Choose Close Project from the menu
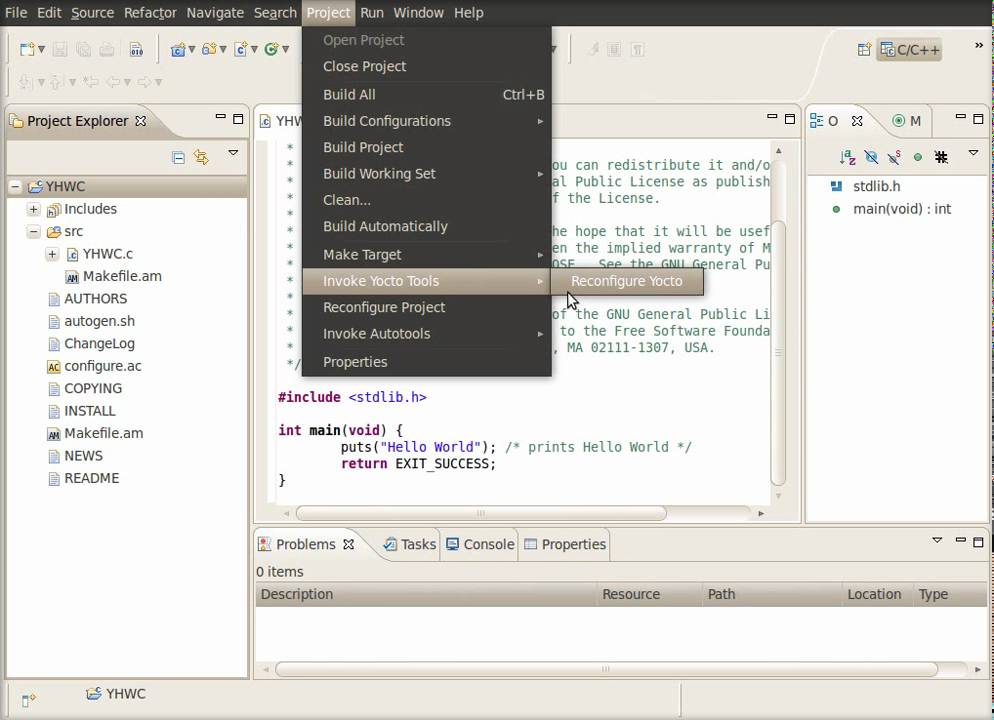This screenshot has height=720, width=994. tap(364, 66)
